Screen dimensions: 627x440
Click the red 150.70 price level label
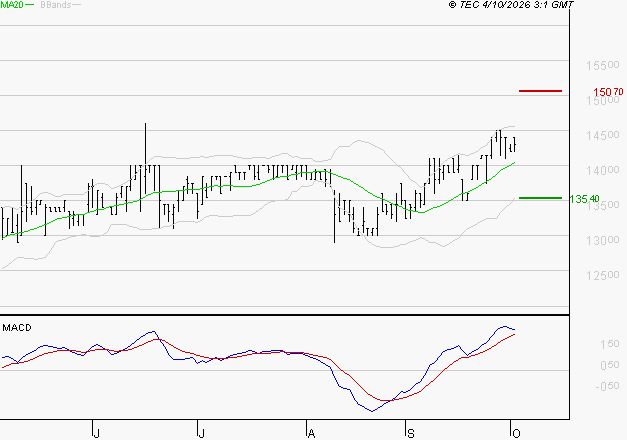pos(608,92)
